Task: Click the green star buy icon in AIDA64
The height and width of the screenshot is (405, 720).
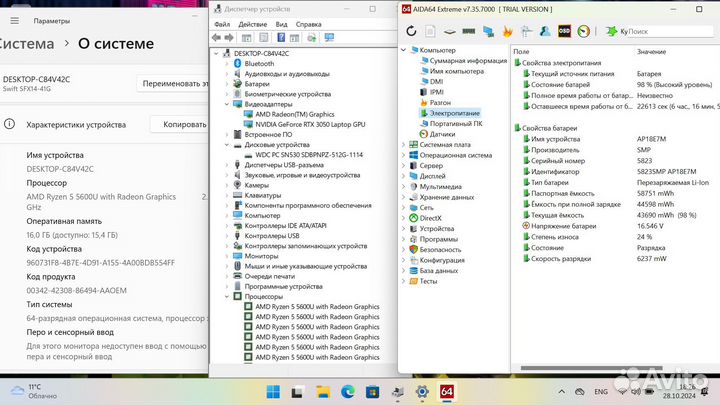Action: coord(611,31)
